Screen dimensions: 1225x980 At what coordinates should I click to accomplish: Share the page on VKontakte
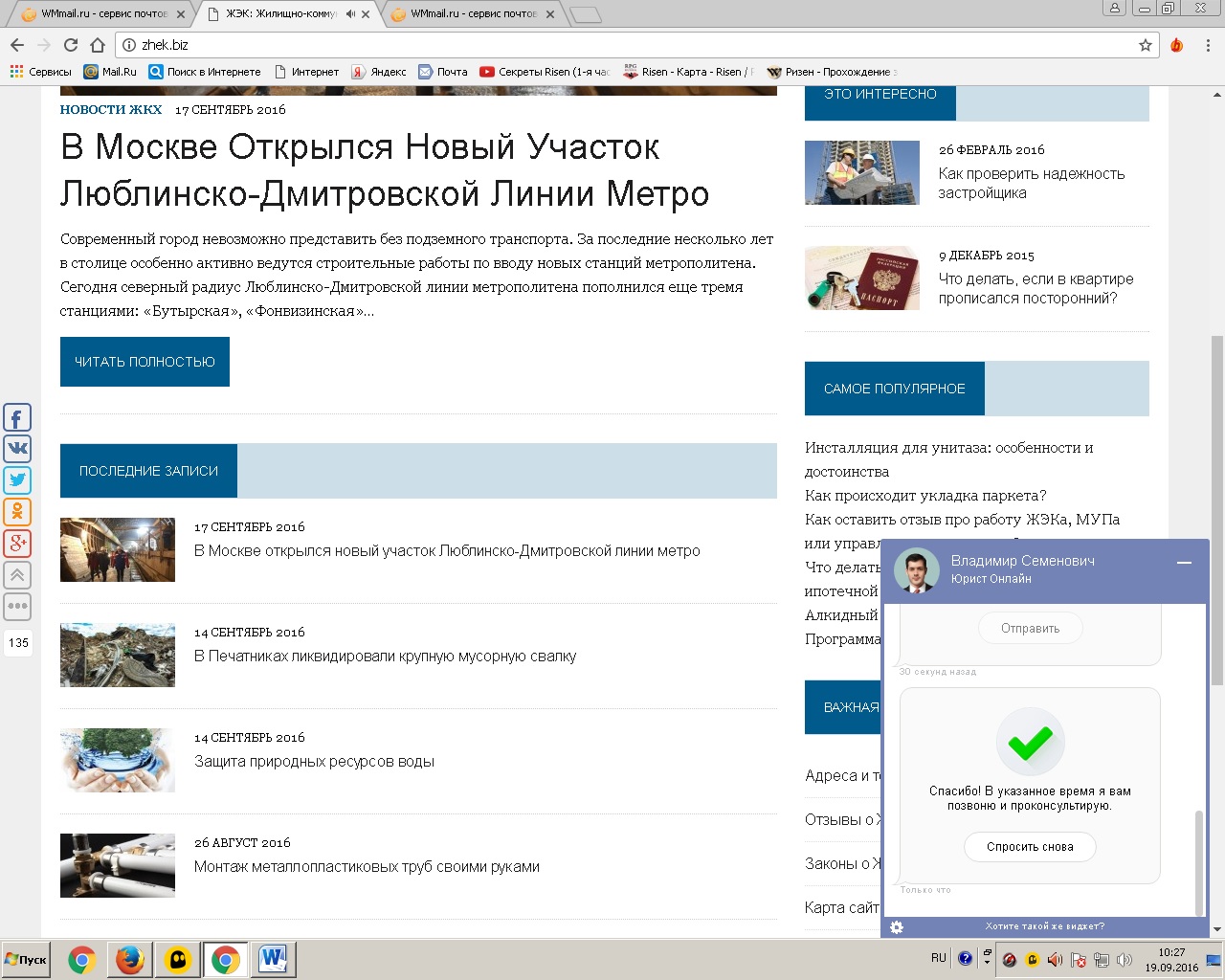[x=17, y=449]
